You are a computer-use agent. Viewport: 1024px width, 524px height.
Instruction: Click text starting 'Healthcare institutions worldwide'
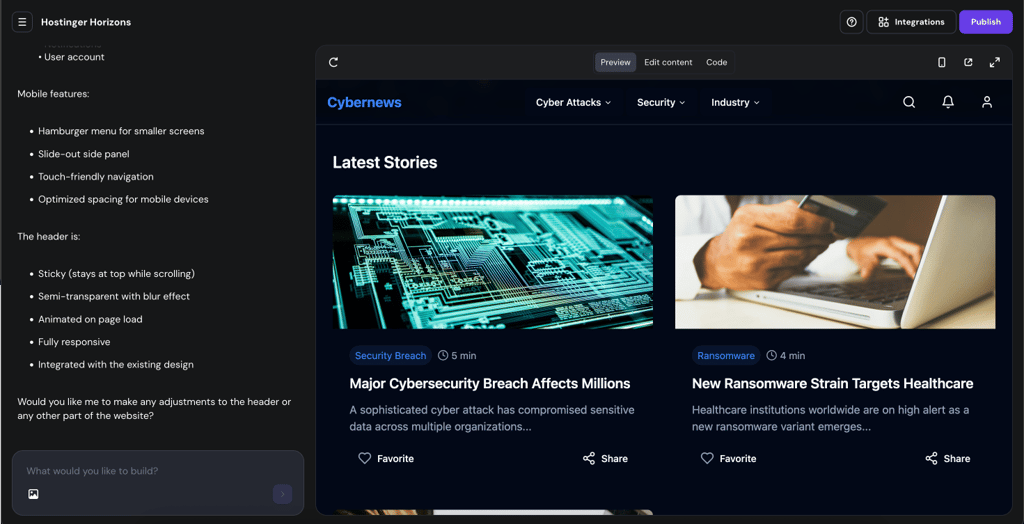(831, 418)
